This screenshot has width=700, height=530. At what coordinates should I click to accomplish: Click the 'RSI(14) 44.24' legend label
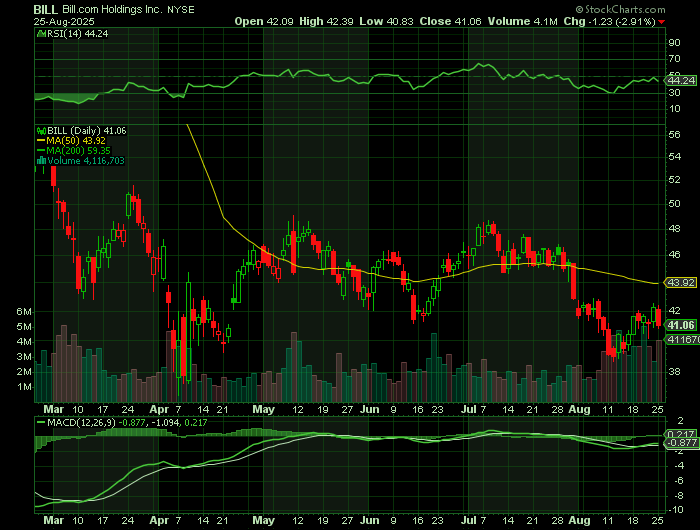77,33
